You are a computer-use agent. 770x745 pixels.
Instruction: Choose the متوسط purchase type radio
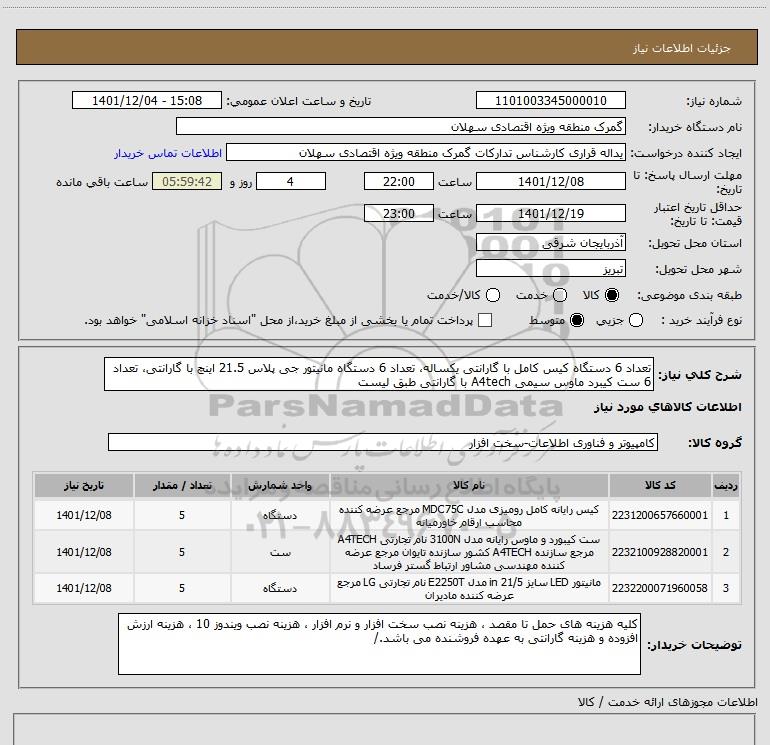click(x=577, y=320)
